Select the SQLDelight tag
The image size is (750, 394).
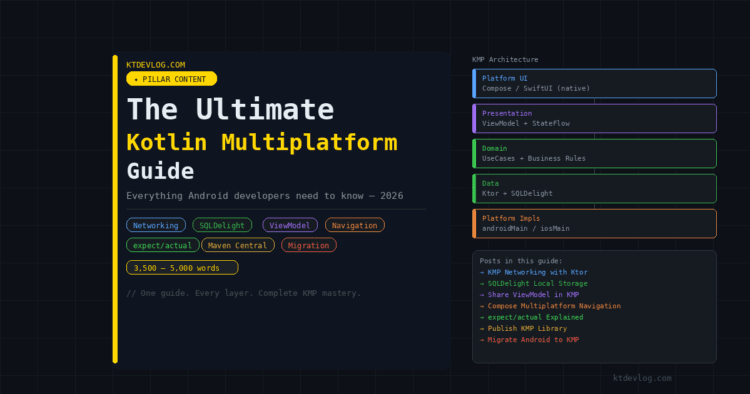(x=222, y=225)
